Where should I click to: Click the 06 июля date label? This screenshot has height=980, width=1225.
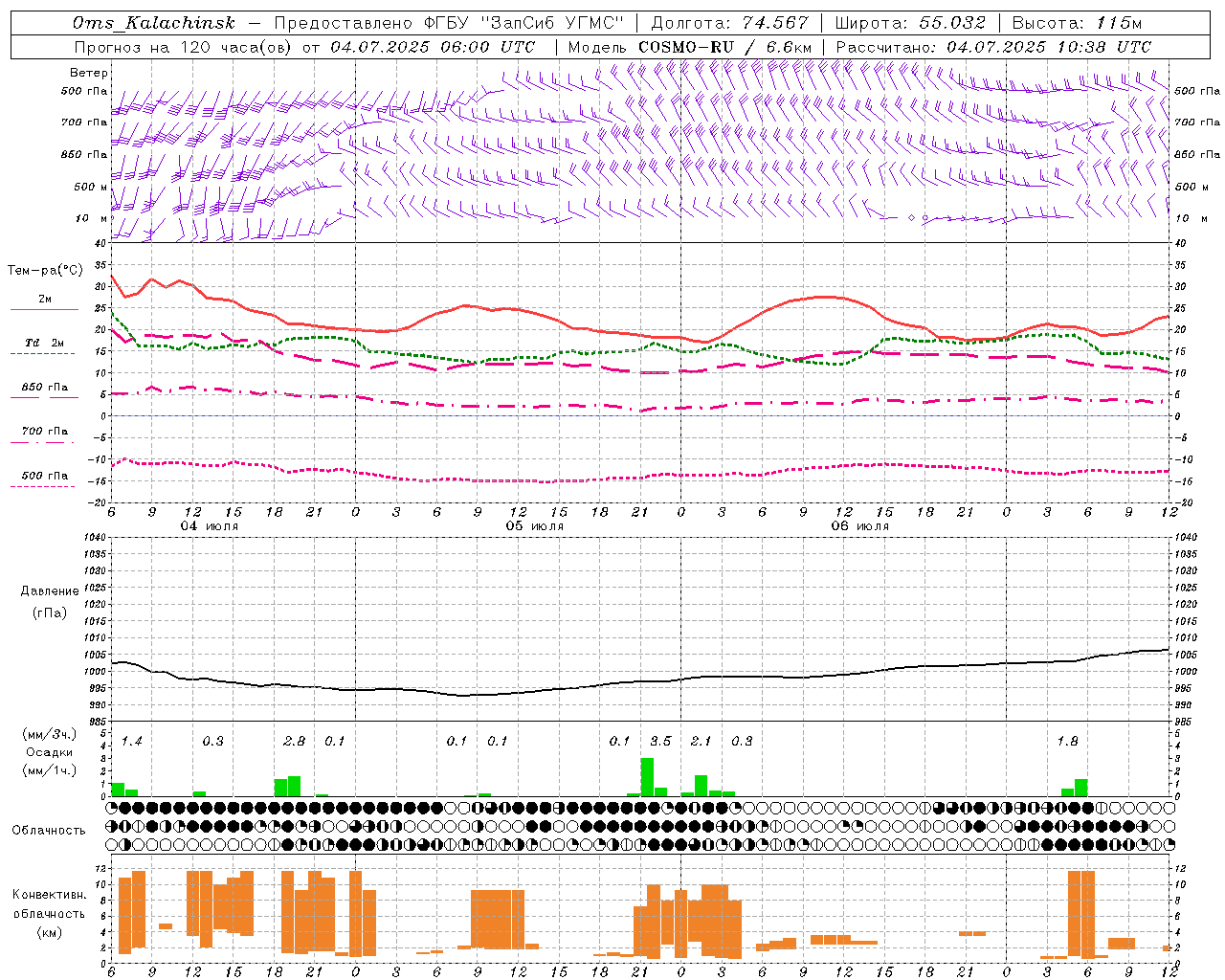(860, 526)
